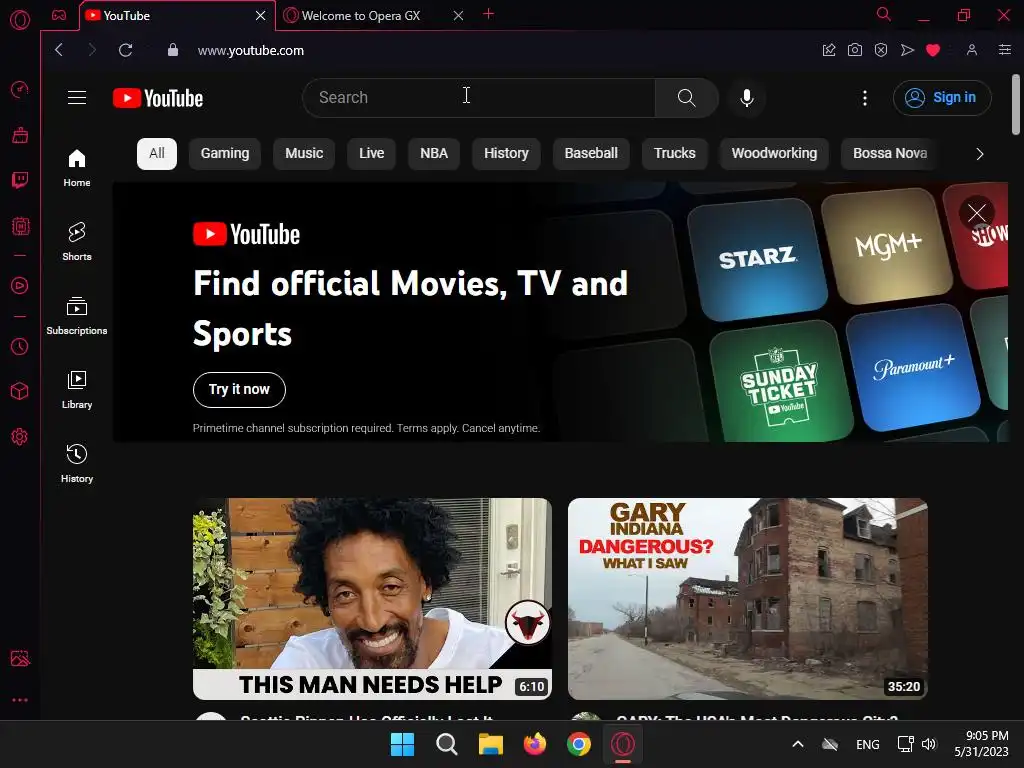Viewport: 1024px width, 768px height.
Task: Click the Try it now button
Action: 239,390
